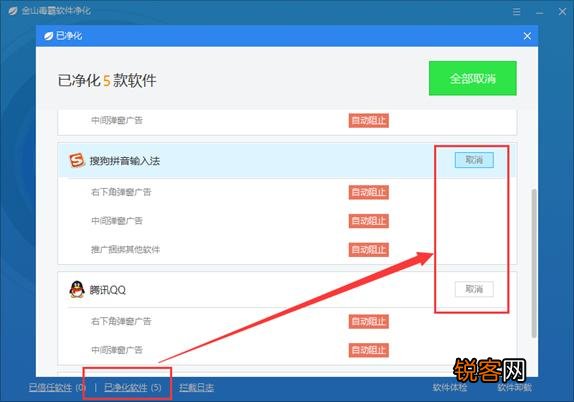Click the leaf logo of 金山毒霸软件净化 window
Viewport: 574px width, 402px height.
(x=13, y=11)
